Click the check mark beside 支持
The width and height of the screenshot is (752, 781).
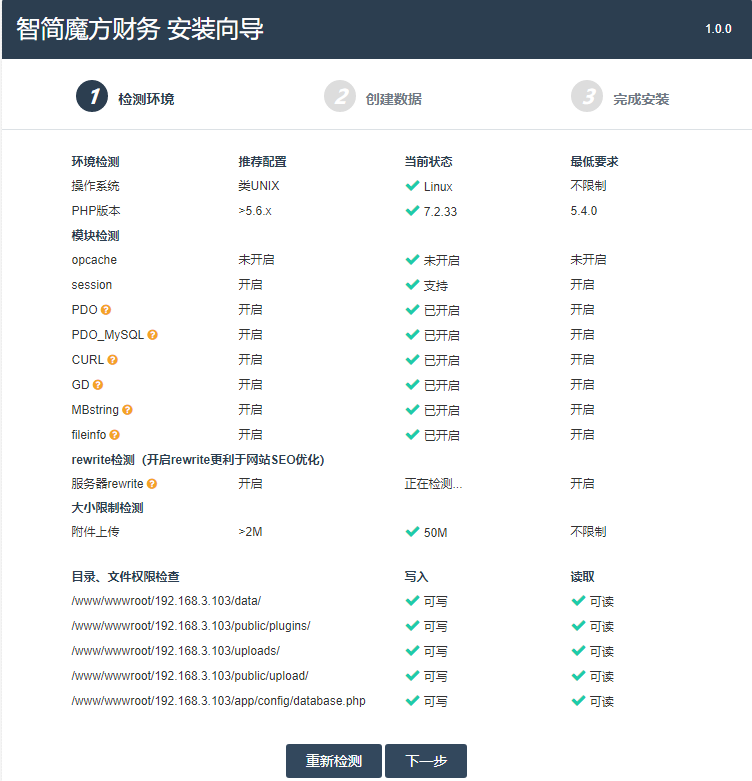pos(412,284)
